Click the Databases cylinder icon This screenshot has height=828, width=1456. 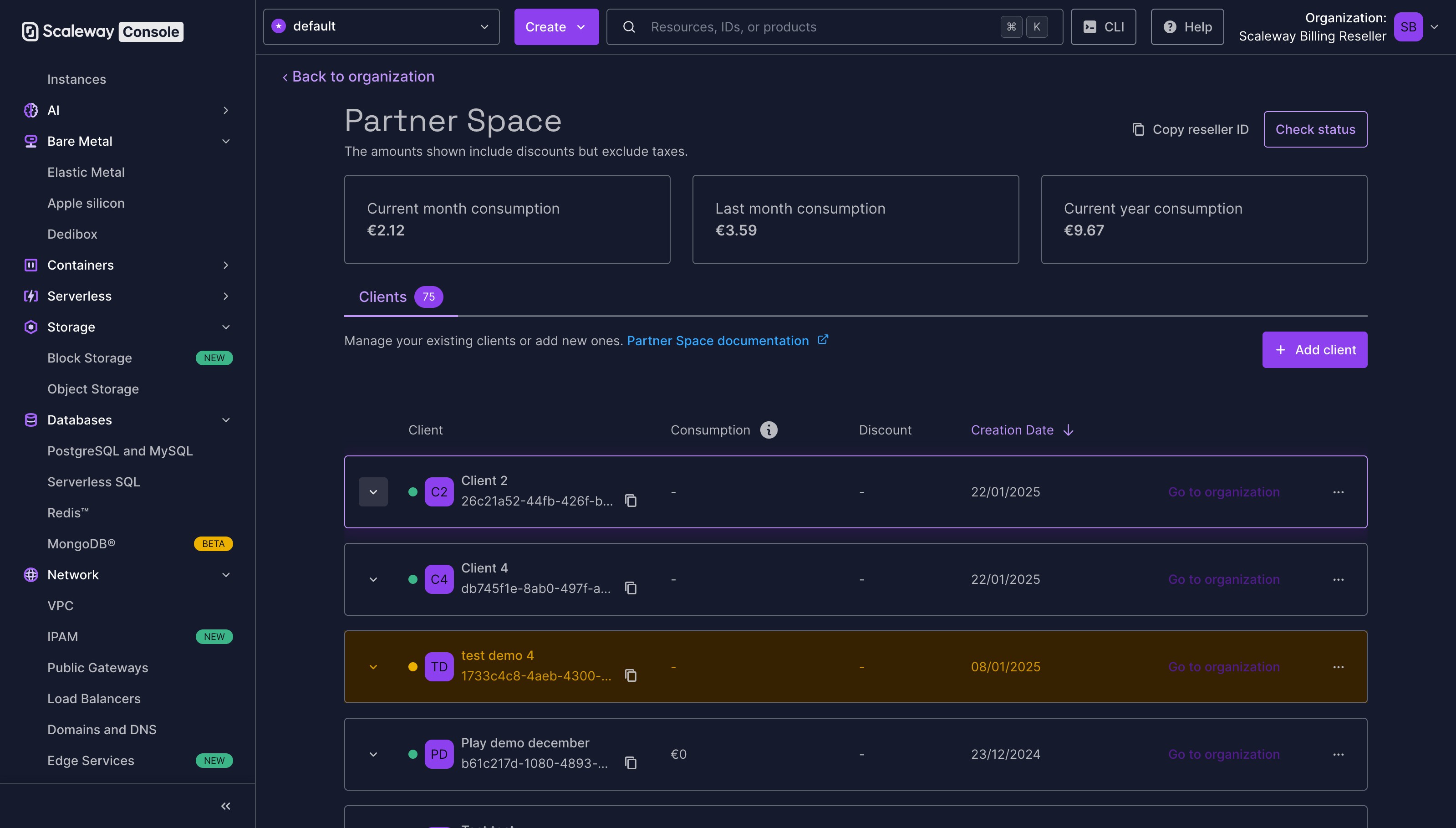click(31, 419)
